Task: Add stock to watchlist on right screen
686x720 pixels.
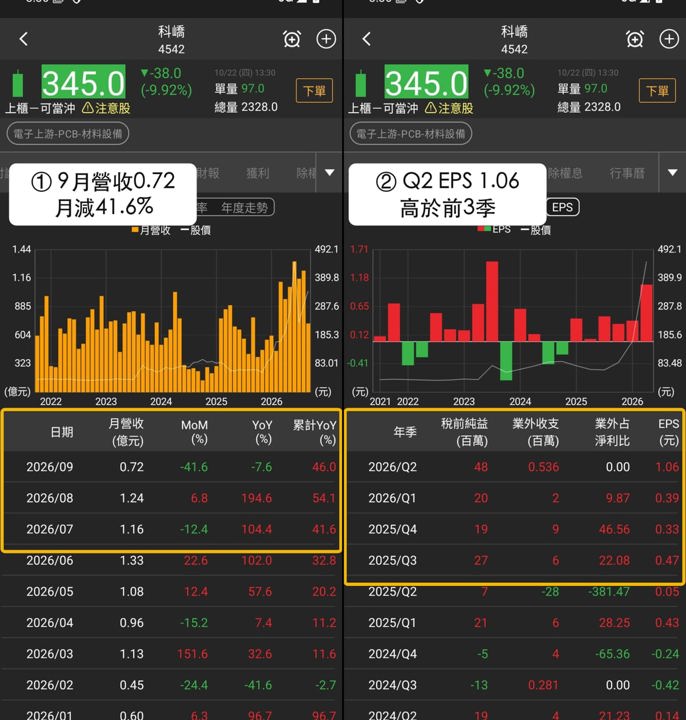Action: [x=669, y=39]
